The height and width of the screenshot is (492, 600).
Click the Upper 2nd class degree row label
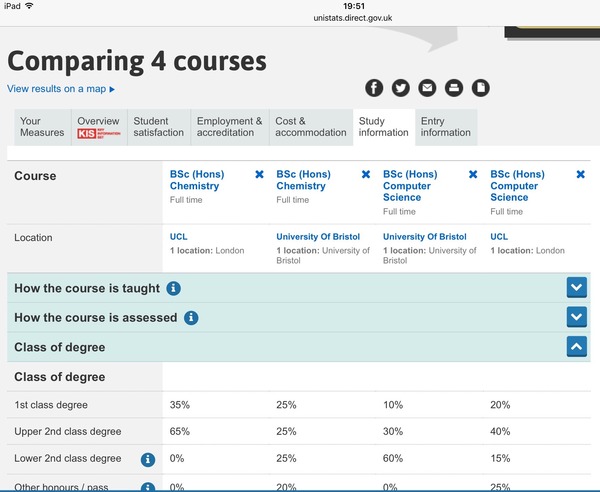pyautogui.click(x=68, y=432)
